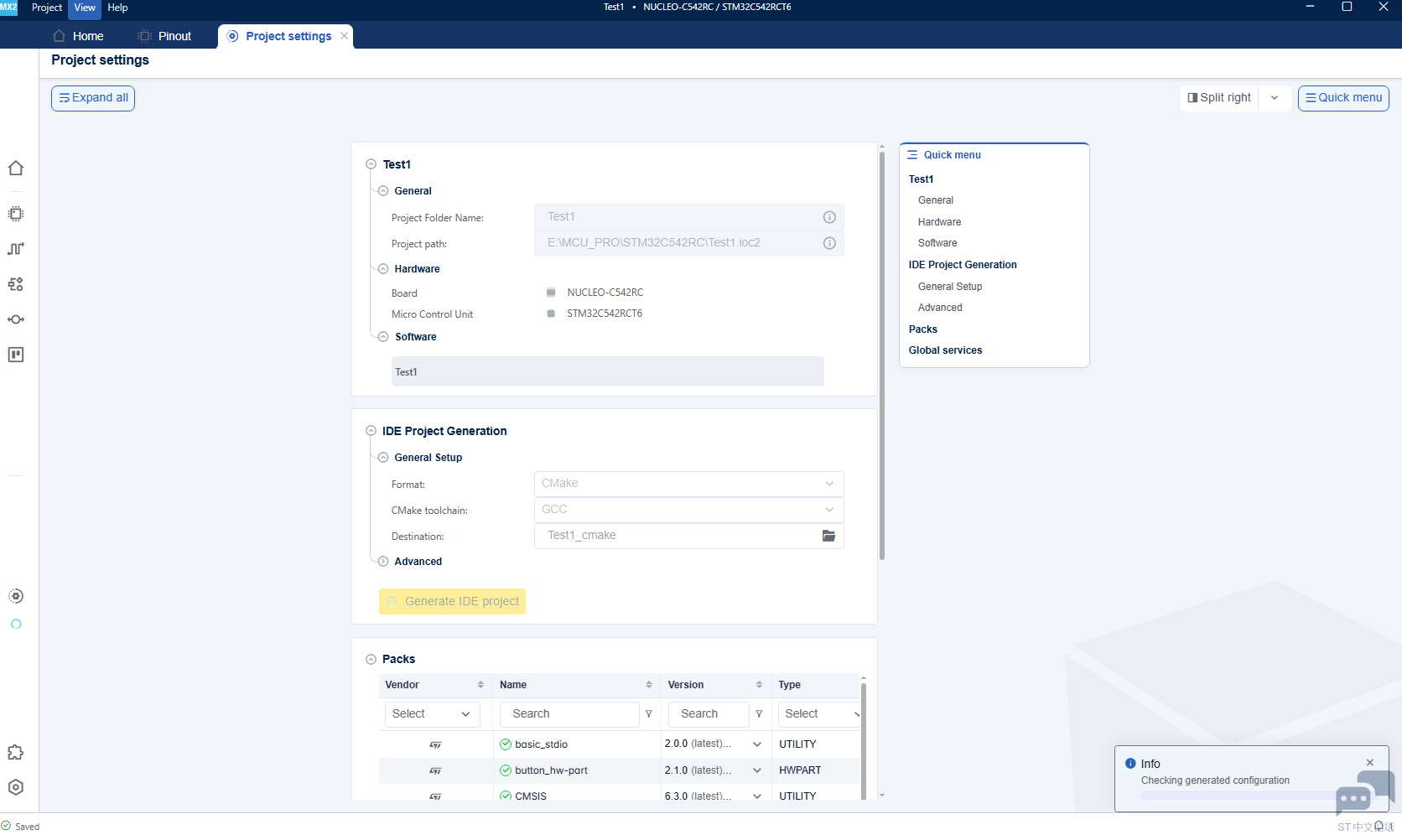Screen dimensions: 1402x840
Task: Open the Vendor filter Select dropdown
Action: tap(433, 714)
